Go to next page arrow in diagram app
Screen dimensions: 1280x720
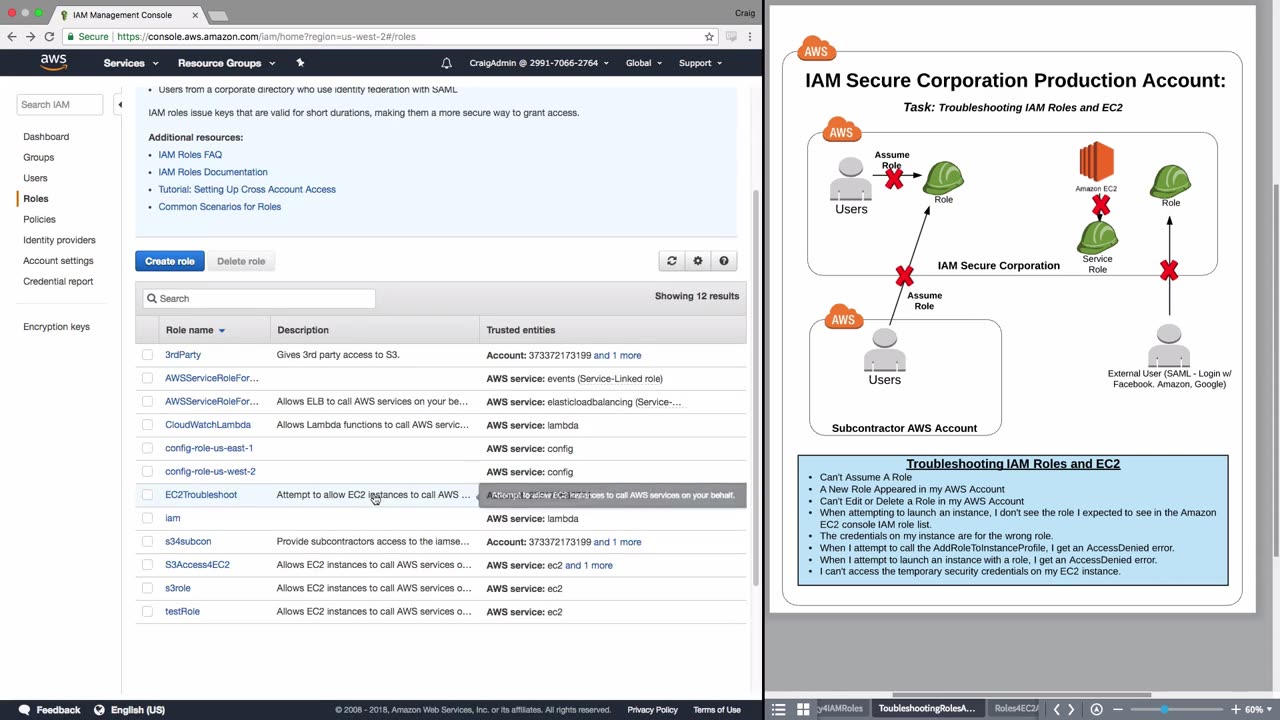pyautogui.click(x=1071, y=709)
